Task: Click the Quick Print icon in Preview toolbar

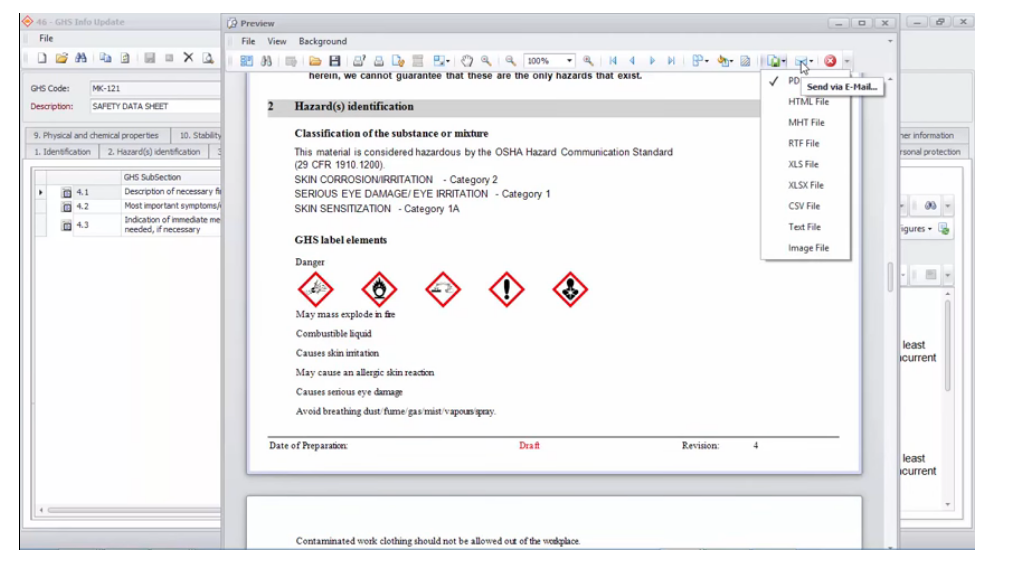Action: pos(379,61)
